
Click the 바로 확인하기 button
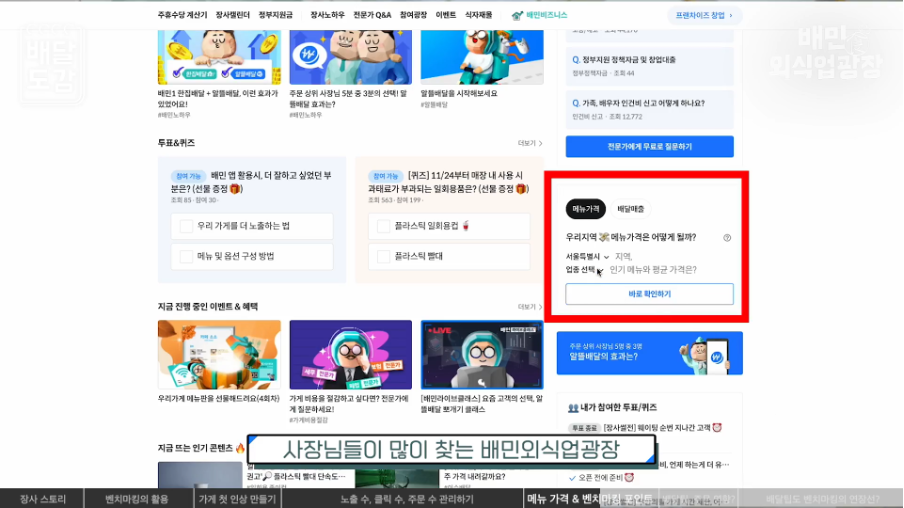point(650,294)
